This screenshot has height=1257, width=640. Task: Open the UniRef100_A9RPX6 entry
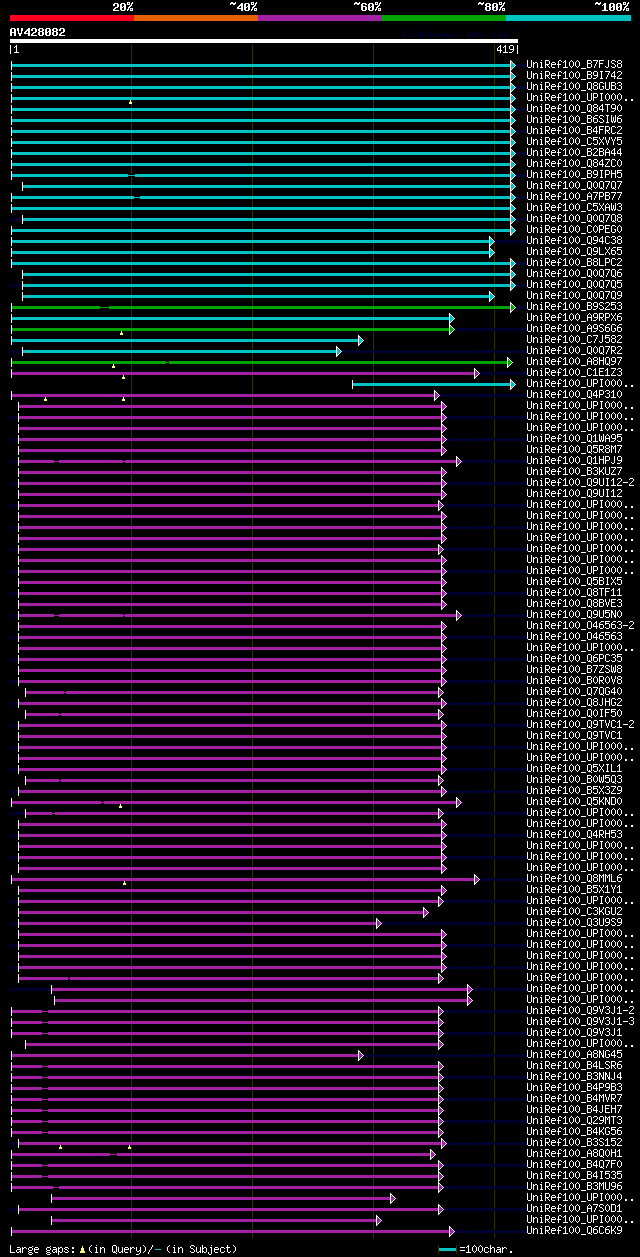[x=574, y=317]
